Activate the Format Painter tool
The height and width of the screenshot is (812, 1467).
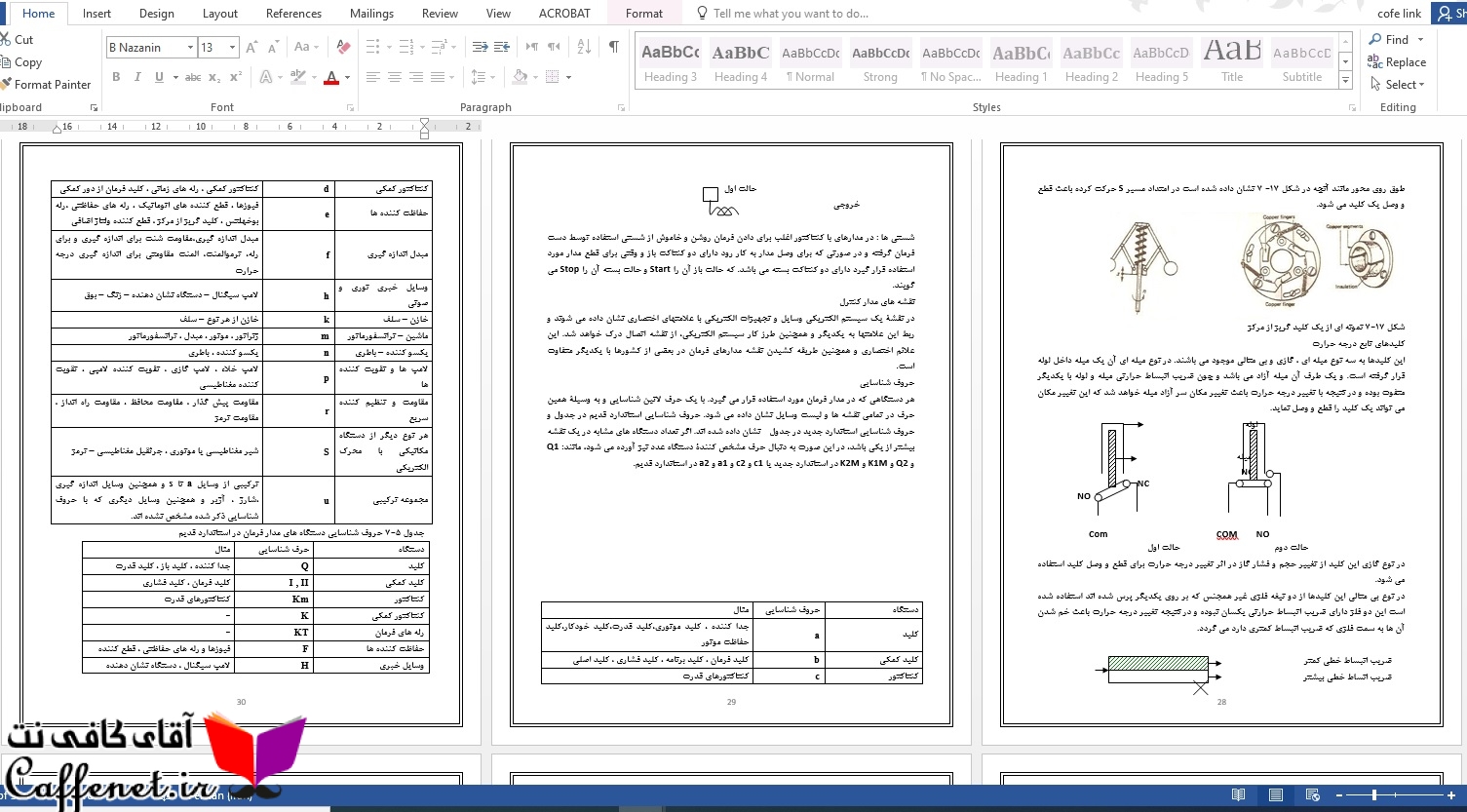pyautogui.click(x=46, y=85)
